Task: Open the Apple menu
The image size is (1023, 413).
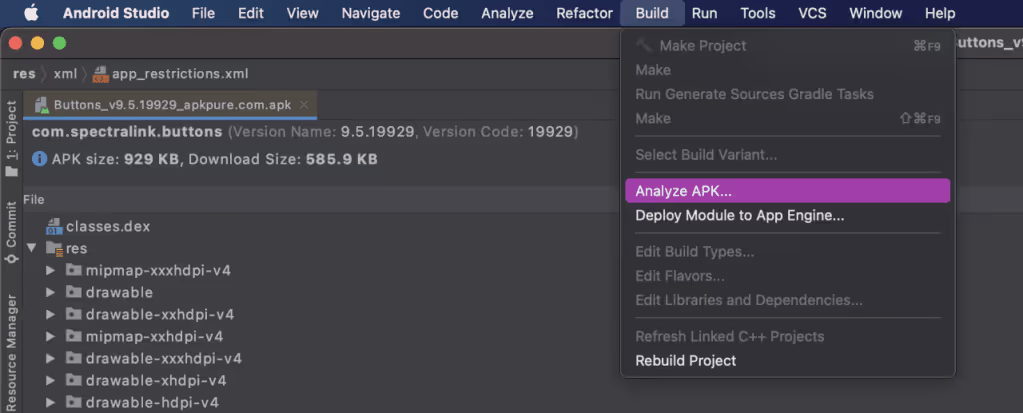Action: coord(31,13)
